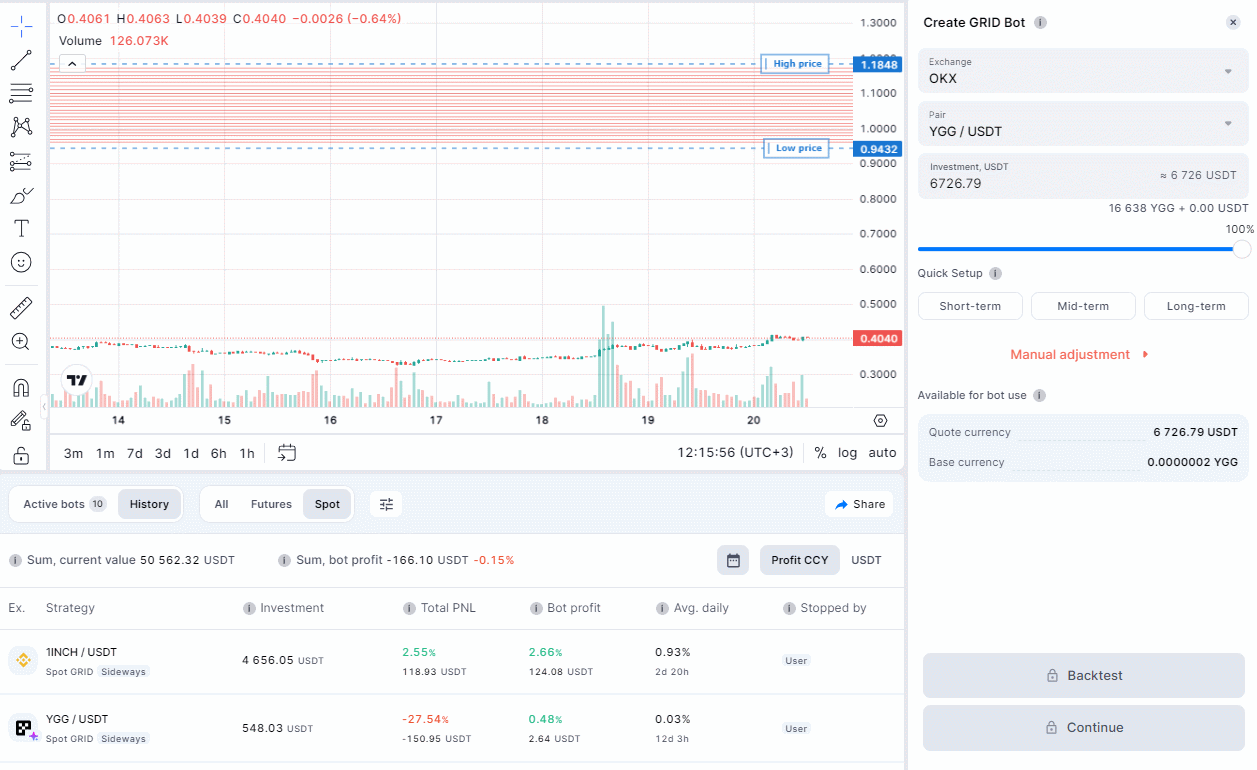Toggle percent scale on chart
1257x770 pixels.
(x=820, y=453)
